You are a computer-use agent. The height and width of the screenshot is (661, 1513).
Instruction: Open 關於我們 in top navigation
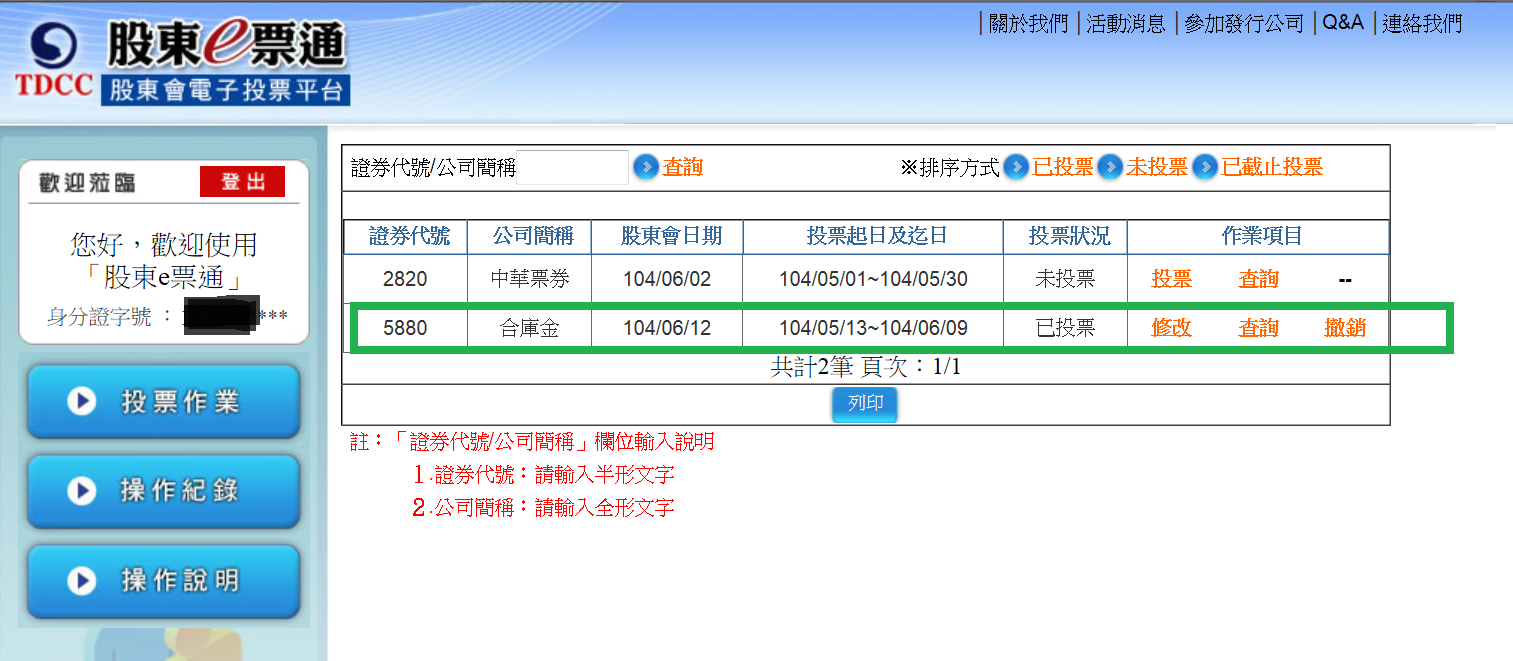(1028, 23)
